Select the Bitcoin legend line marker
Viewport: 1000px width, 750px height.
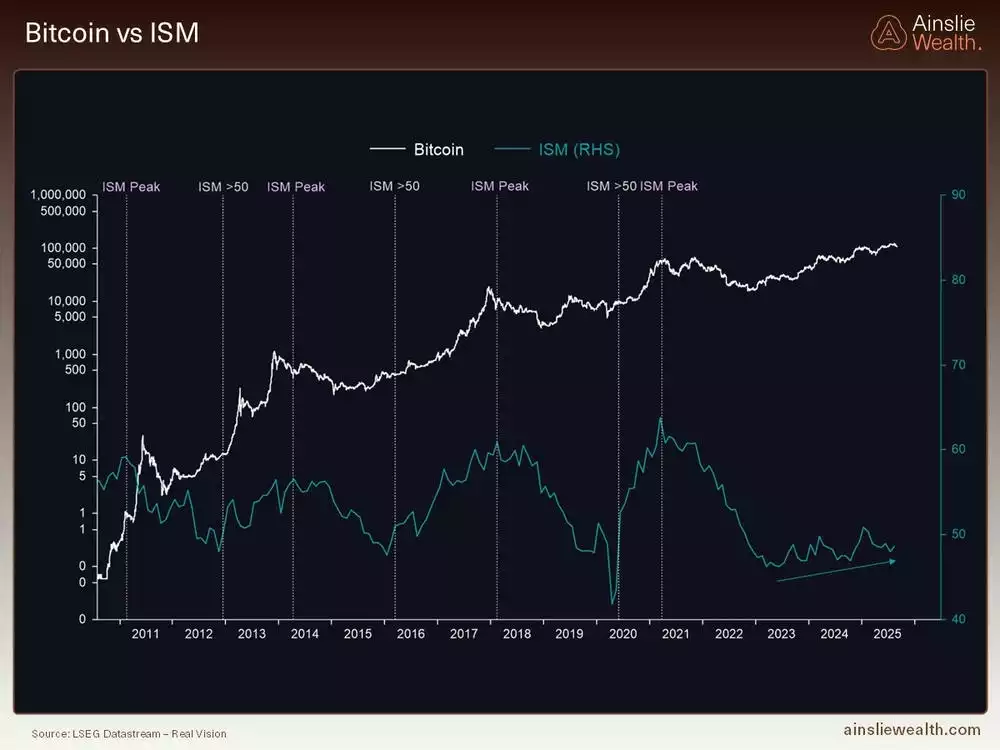point(389,149)
